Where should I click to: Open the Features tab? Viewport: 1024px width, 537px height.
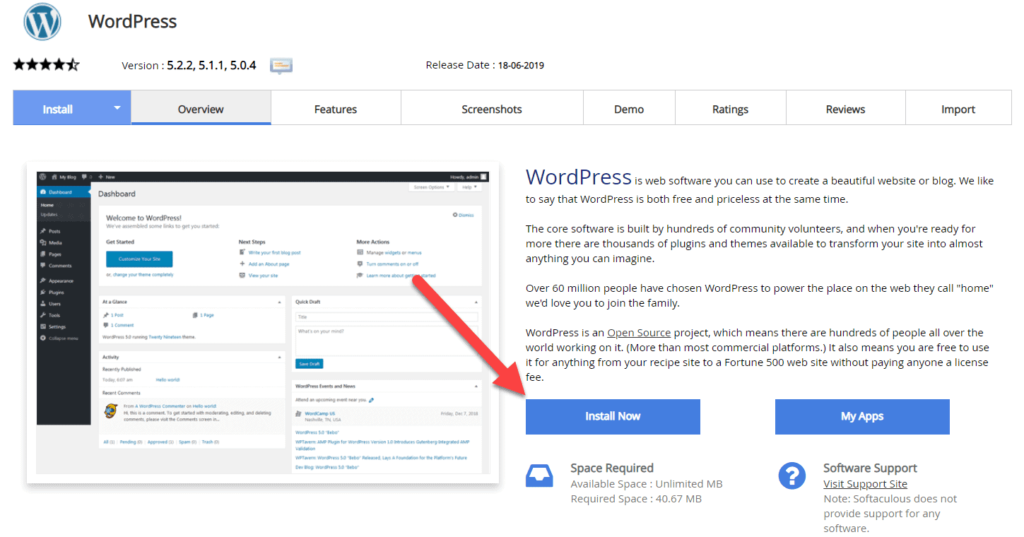(x=336, y=109)
